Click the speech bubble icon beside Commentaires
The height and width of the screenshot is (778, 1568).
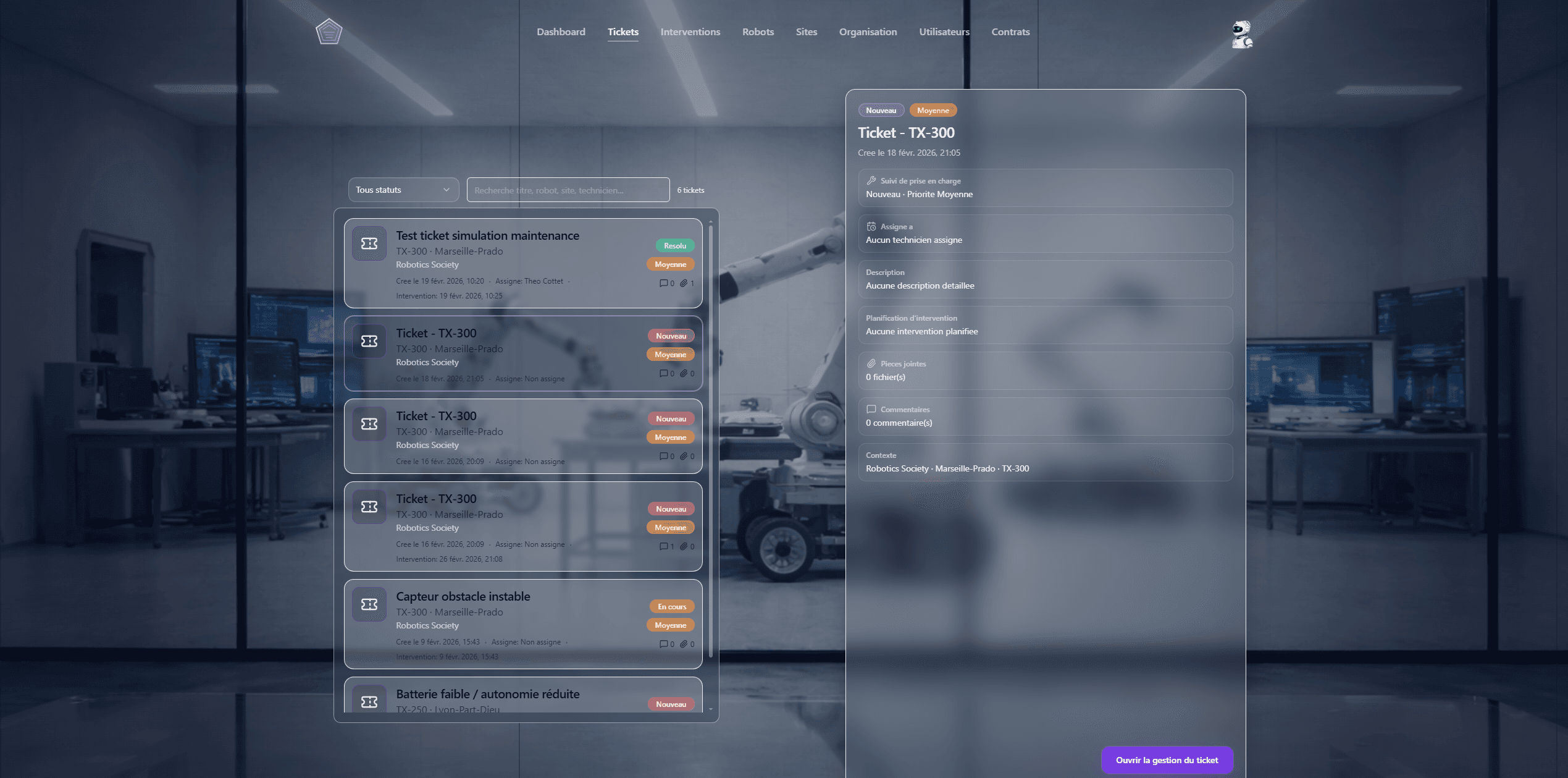point(871,409)
